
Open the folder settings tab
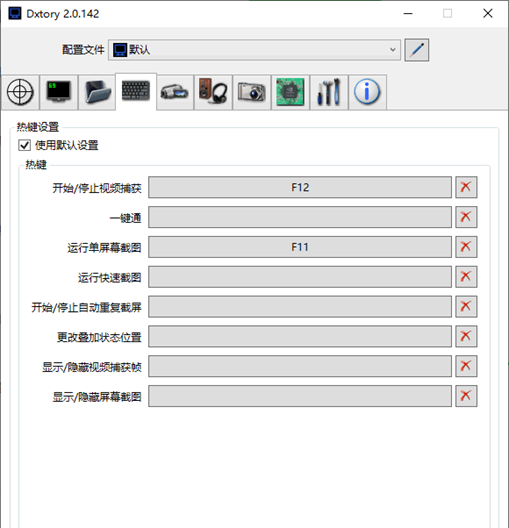coord(97,92)
